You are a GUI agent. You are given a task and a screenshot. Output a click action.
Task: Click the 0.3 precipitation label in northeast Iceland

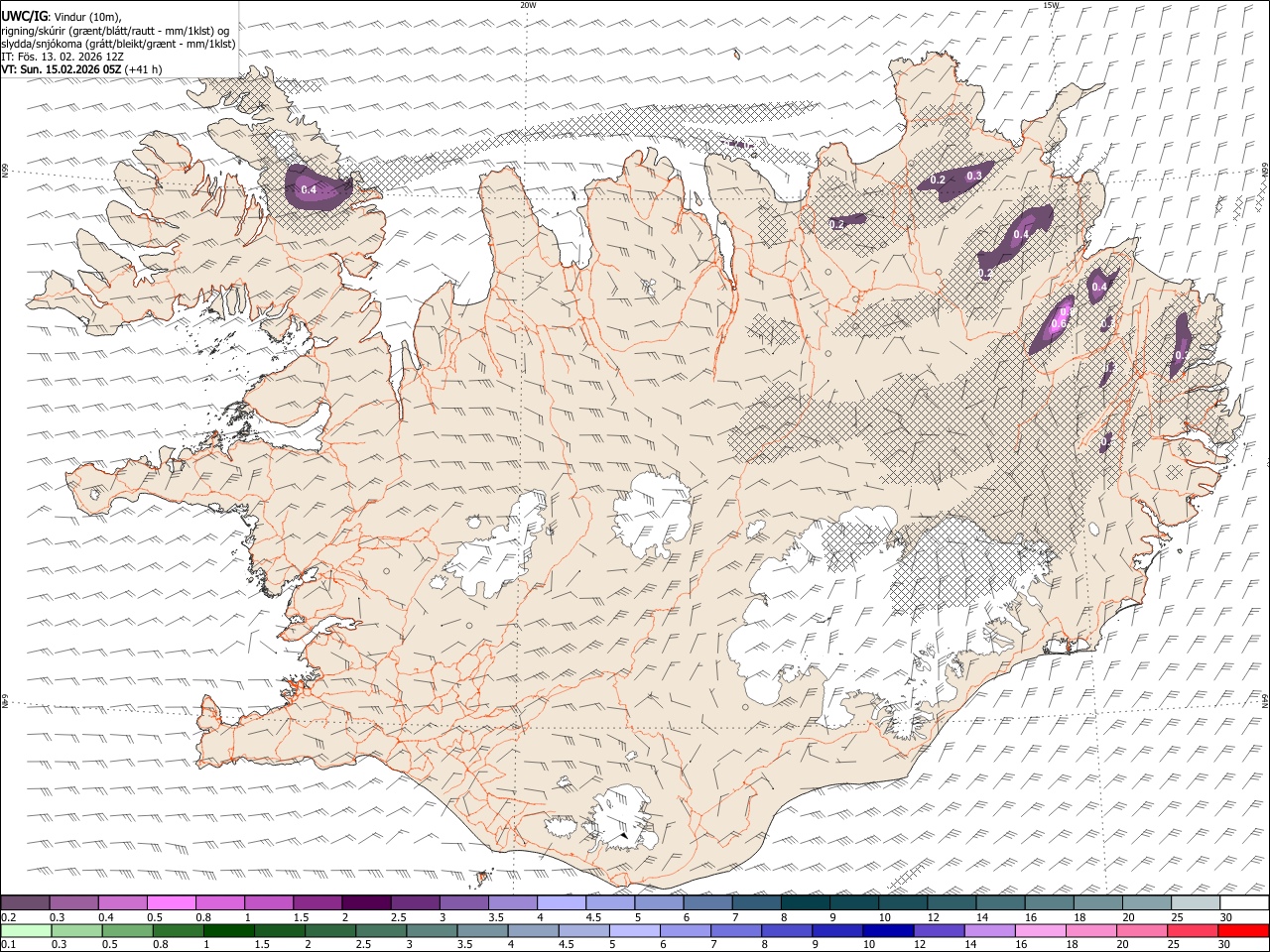(x=974, y=177)
